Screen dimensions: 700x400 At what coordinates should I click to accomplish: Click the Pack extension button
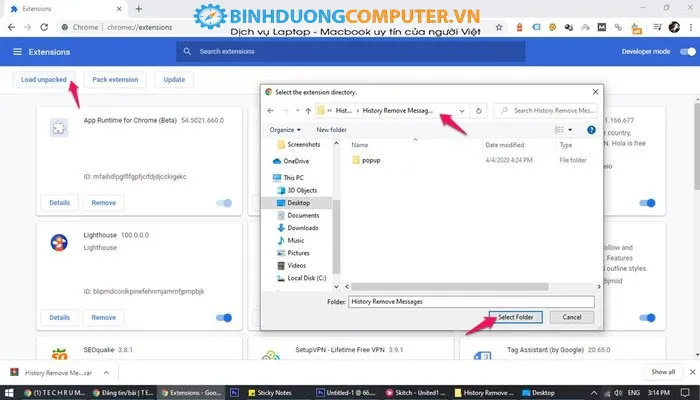coord(115,79)
